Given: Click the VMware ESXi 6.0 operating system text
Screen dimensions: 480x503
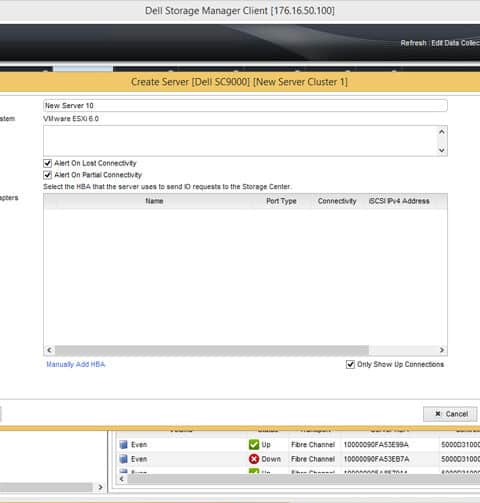Looking at the screenshot, I should [x=71, y=119].
